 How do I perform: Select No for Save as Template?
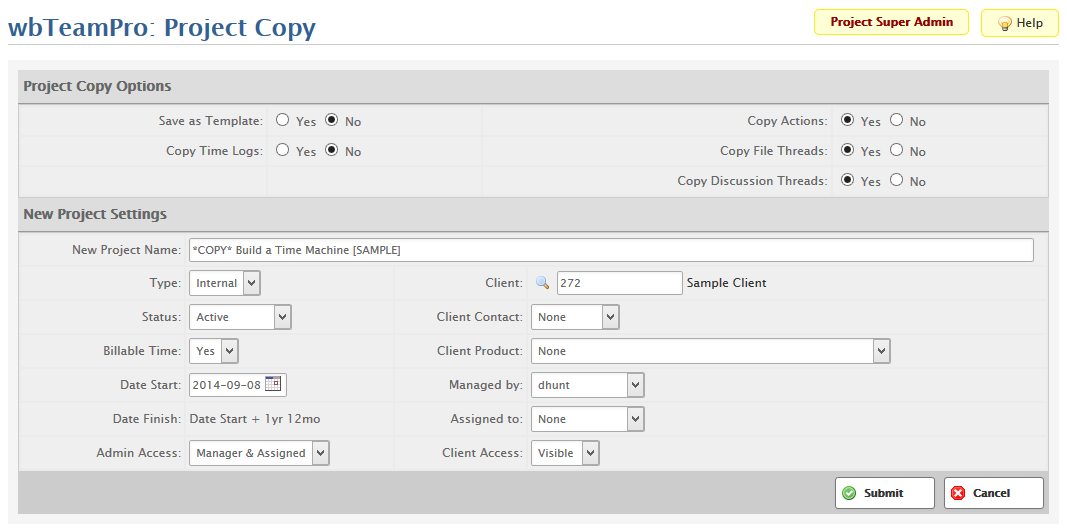point(331,120)
